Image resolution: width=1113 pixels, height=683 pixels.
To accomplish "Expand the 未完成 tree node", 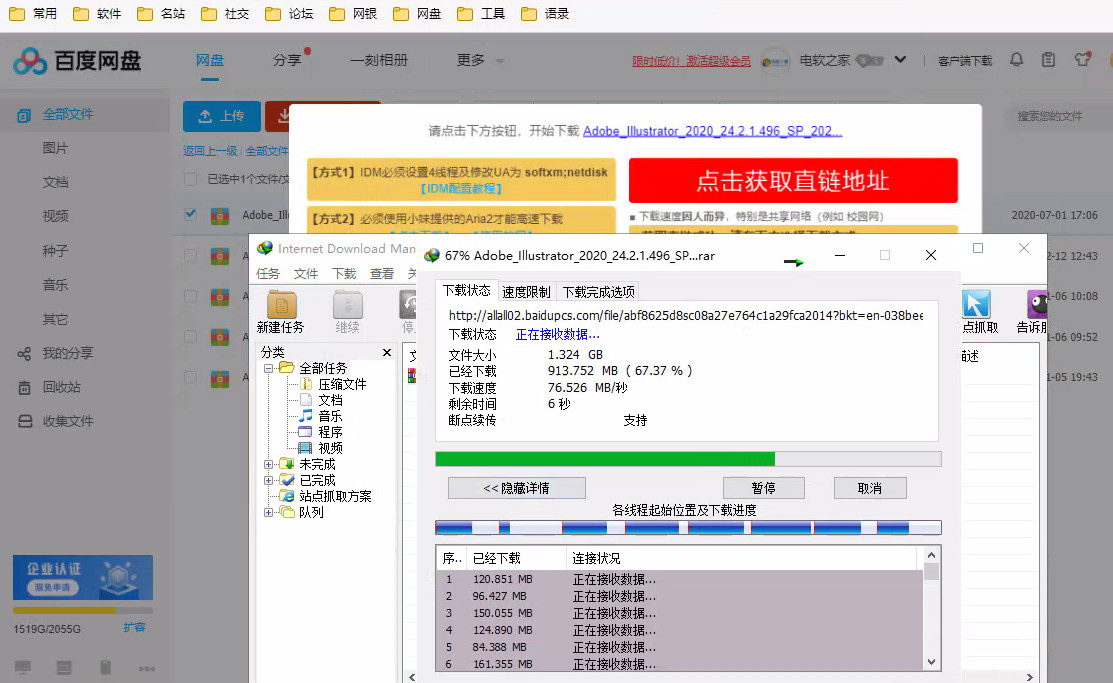I will pos(268,464).
